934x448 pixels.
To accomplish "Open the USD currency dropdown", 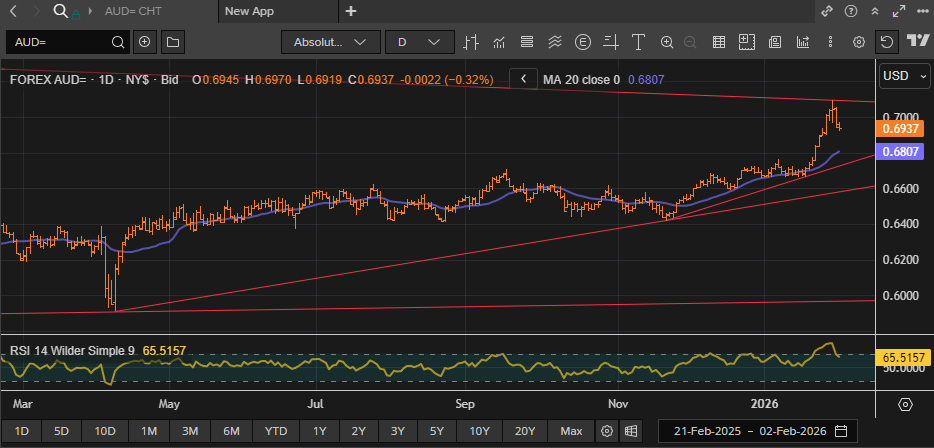I will click(x=904, y=77).
